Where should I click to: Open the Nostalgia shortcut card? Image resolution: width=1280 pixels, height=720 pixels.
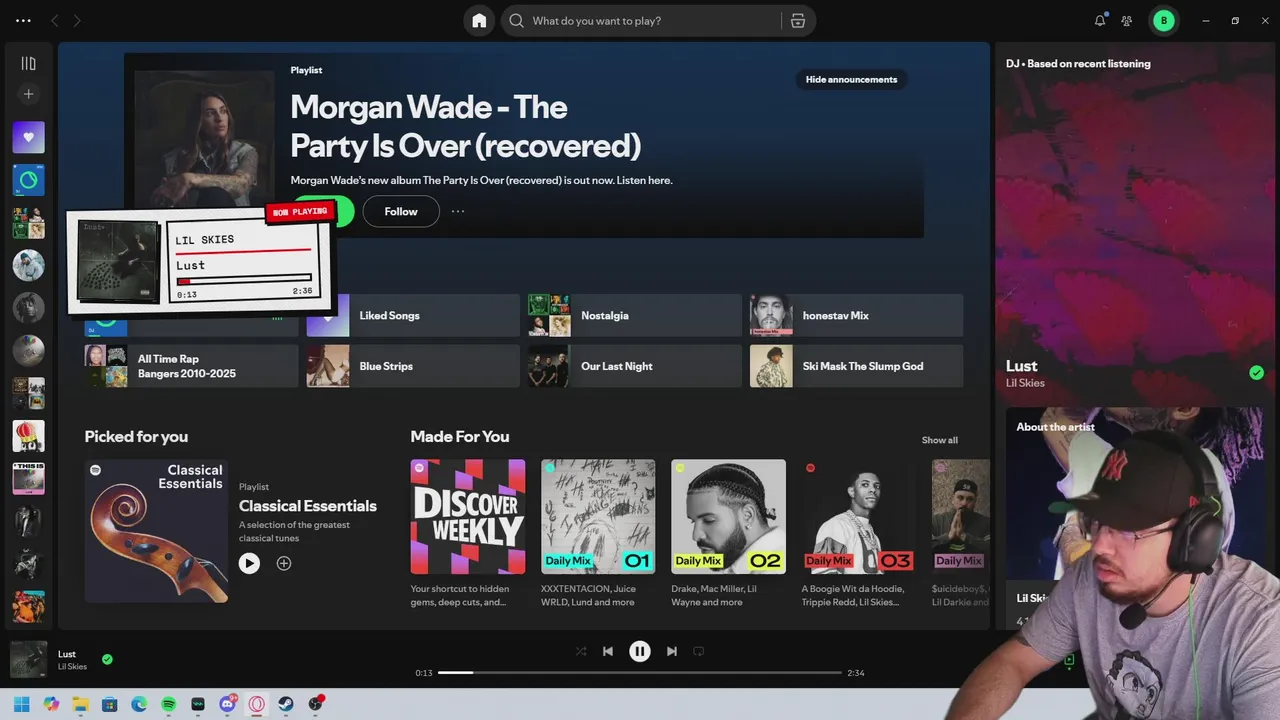point(635,315)
